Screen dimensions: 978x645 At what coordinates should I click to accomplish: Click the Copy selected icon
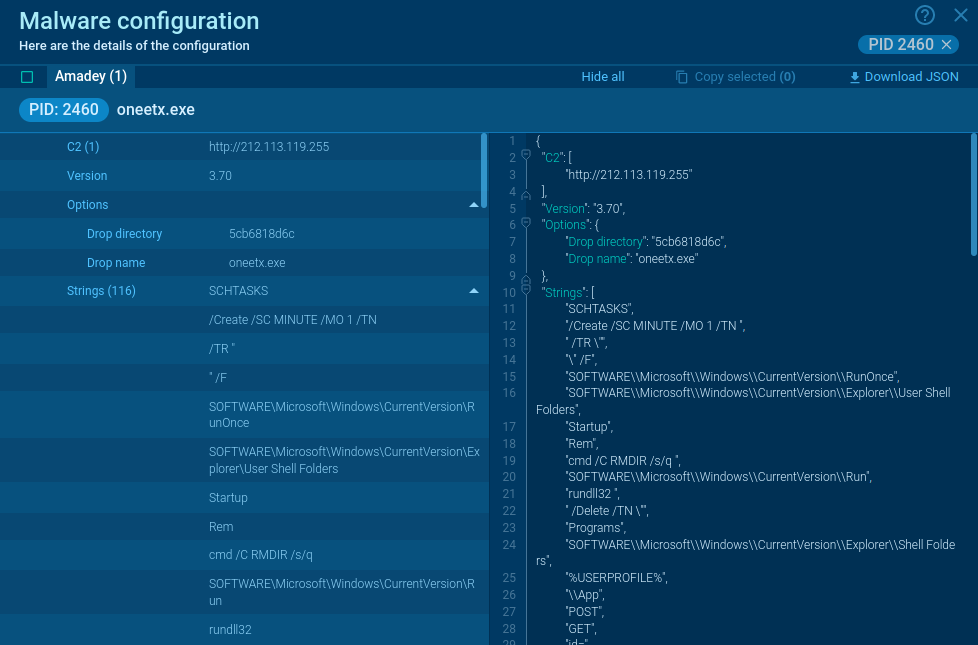682,77
